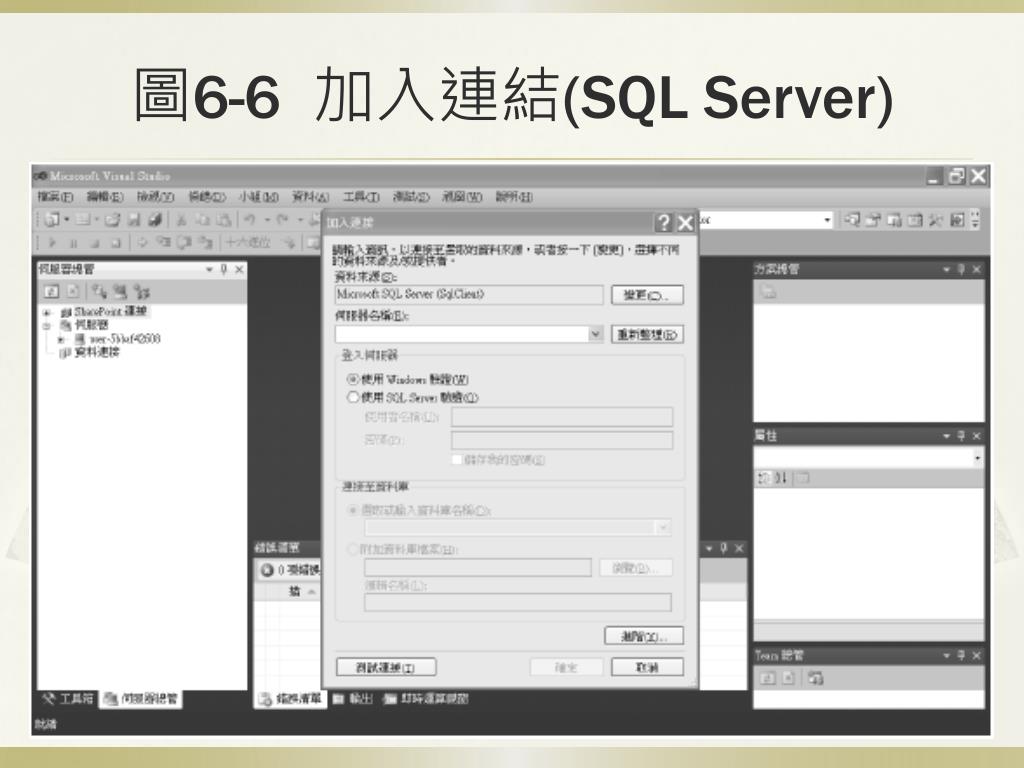This screenshot has height=768, width=1024.
Task: Click the Stop Refresh icon in 伺服器總管 toolbar
Action: coord(73,291)
